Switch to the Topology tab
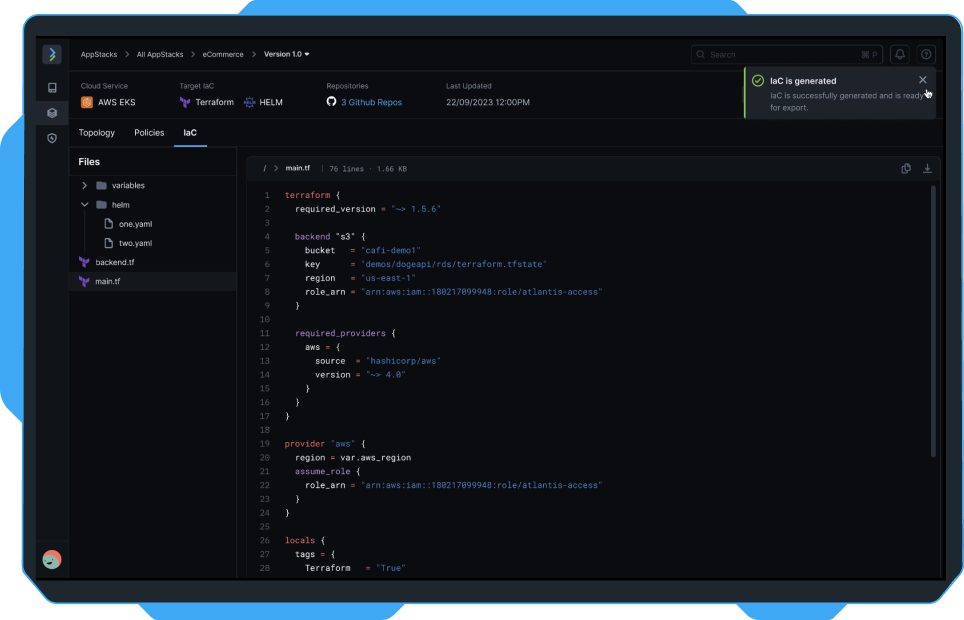 [97, 132]
